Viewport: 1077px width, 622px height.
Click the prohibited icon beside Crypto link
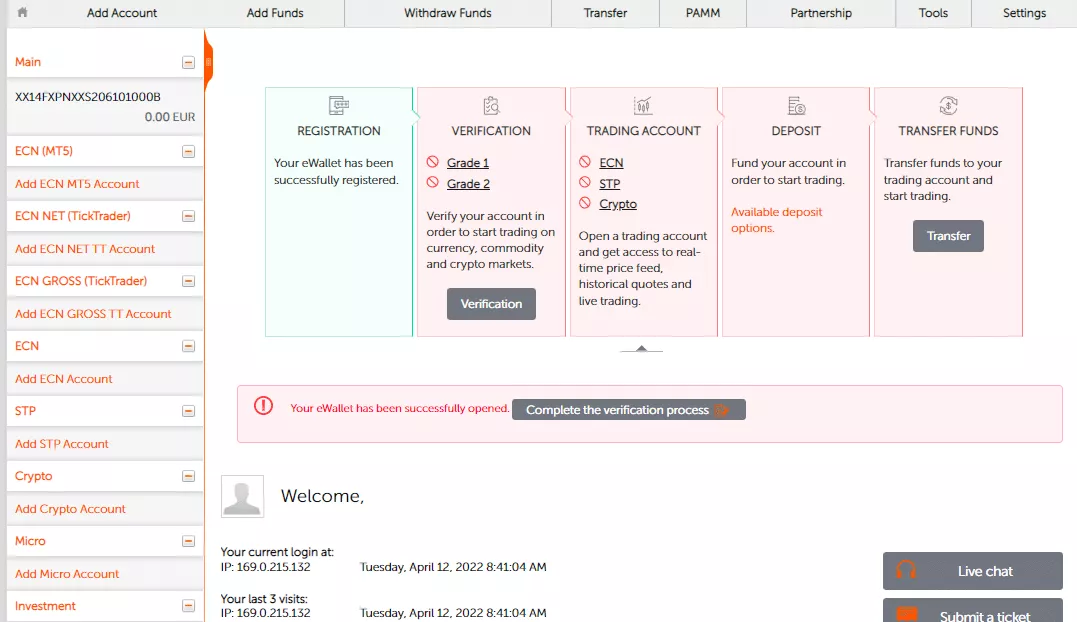[x=585, y=203]
